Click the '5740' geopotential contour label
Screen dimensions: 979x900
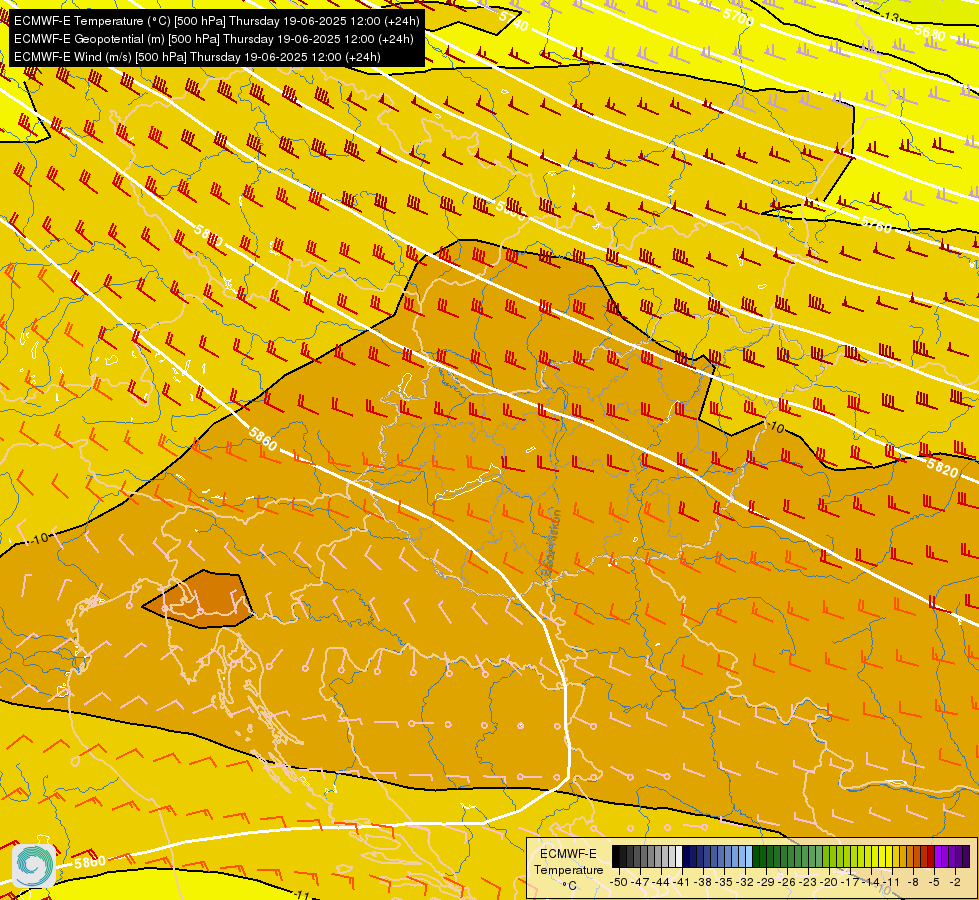(514, 21)
